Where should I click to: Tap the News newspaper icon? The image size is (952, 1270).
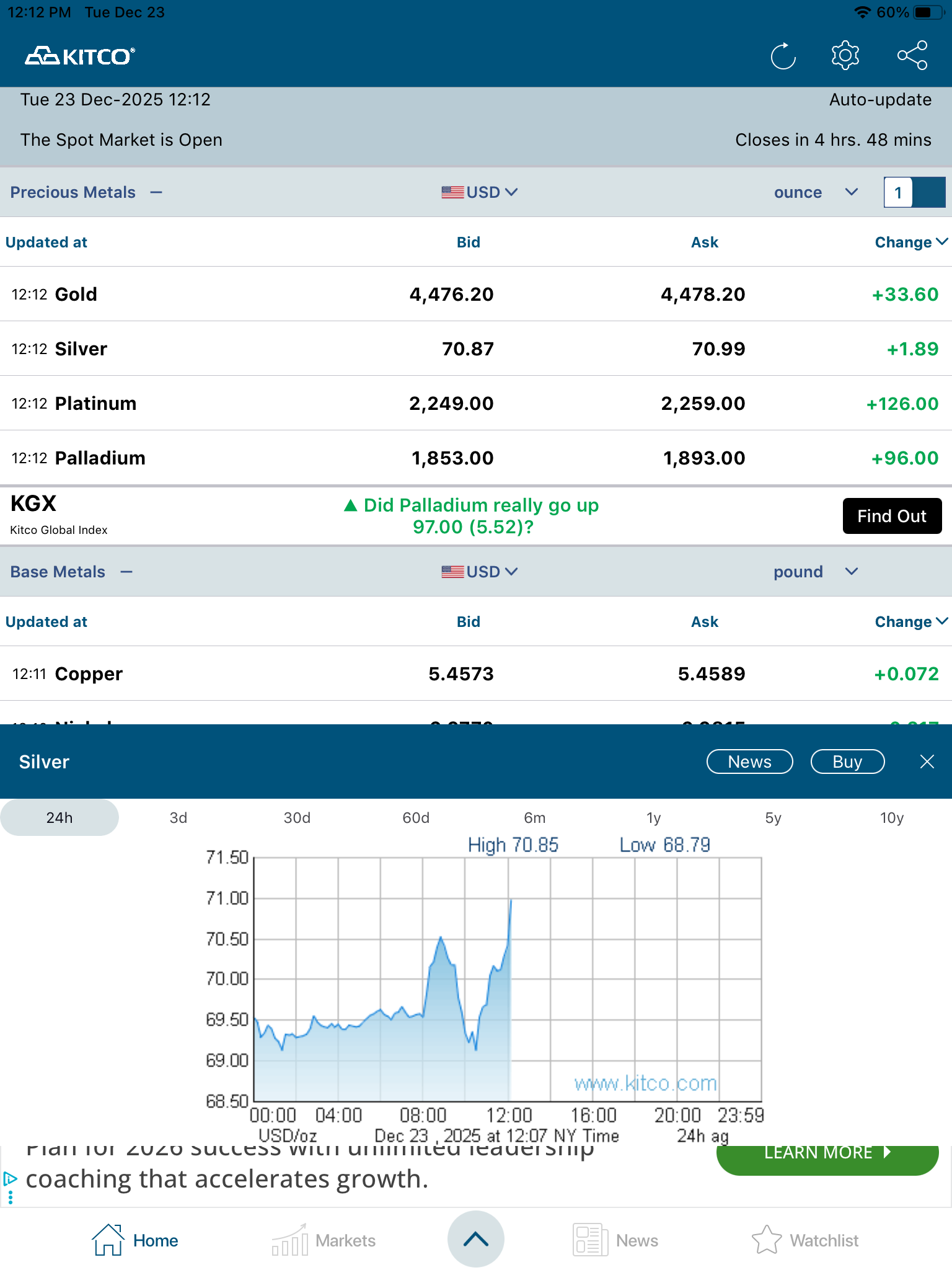pos(590,1240)
